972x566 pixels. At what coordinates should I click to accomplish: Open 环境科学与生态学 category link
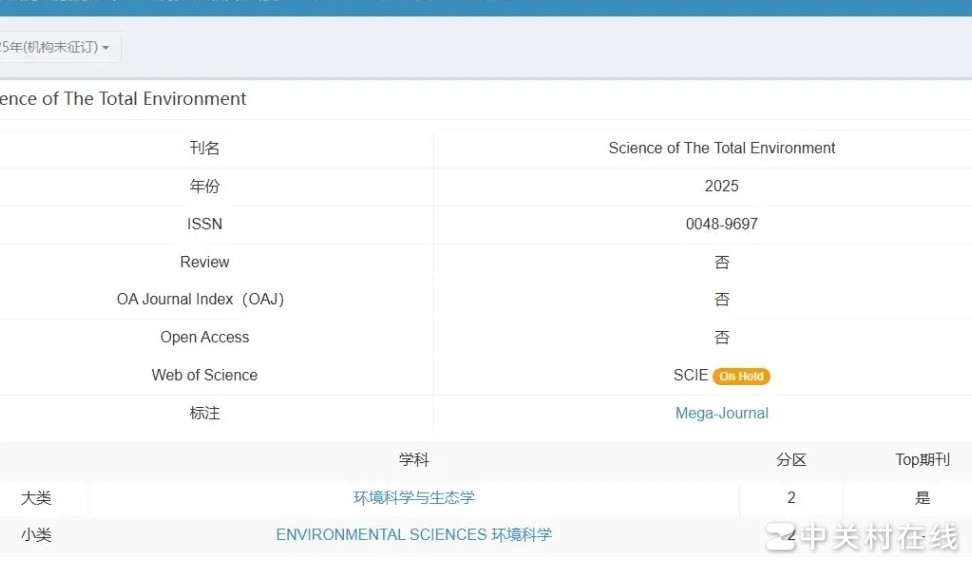[414, 498]
